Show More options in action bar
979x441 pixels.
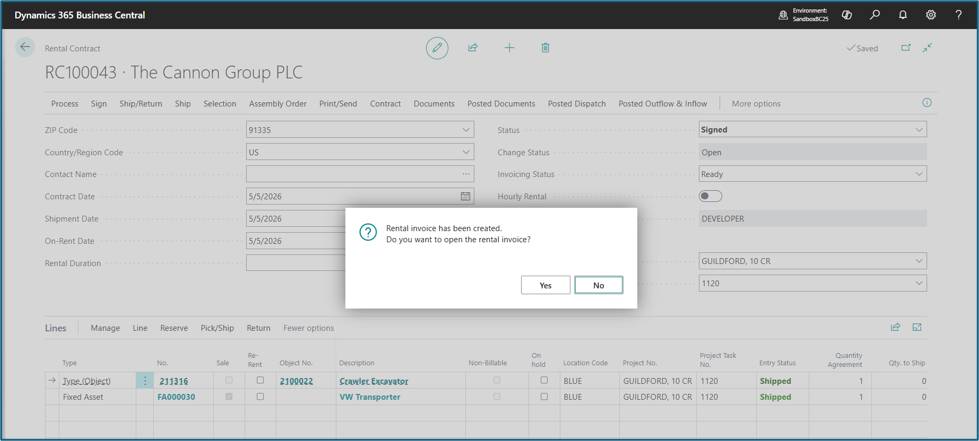[755, 104]
